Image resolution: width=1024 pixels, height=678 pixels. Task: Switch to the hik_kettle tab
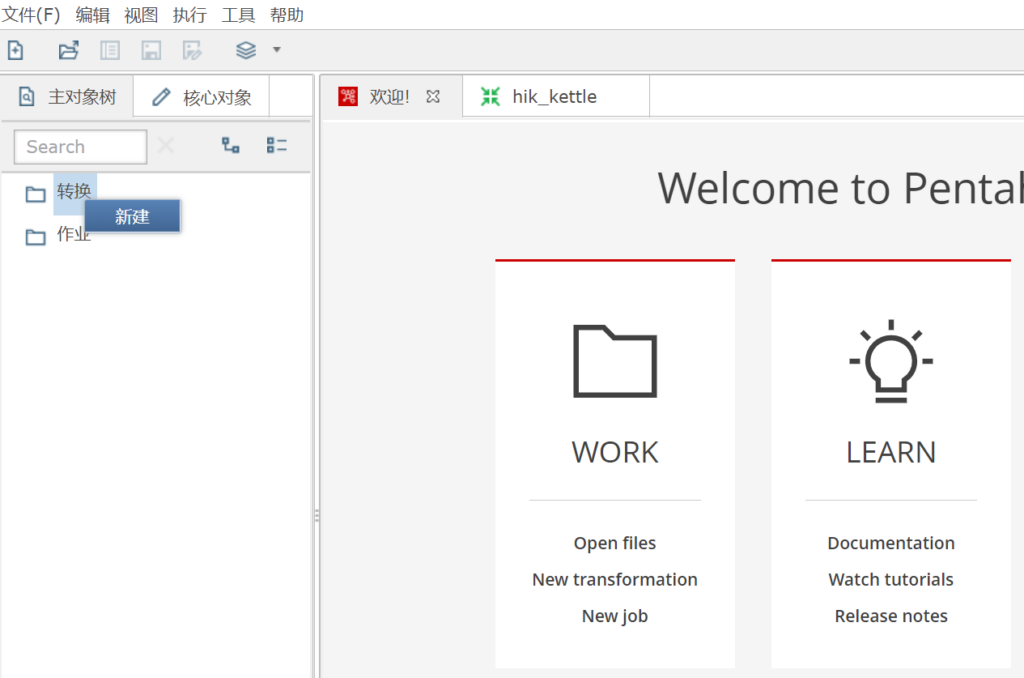(553, 97)
